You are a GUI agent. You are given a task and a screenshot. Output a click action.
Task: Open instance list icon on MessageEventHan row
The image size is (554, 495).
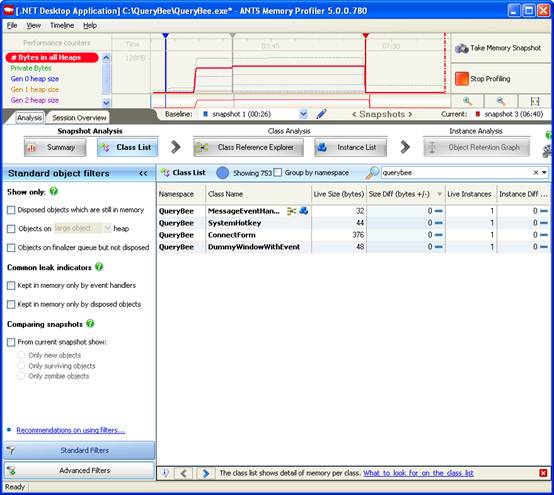303,211
